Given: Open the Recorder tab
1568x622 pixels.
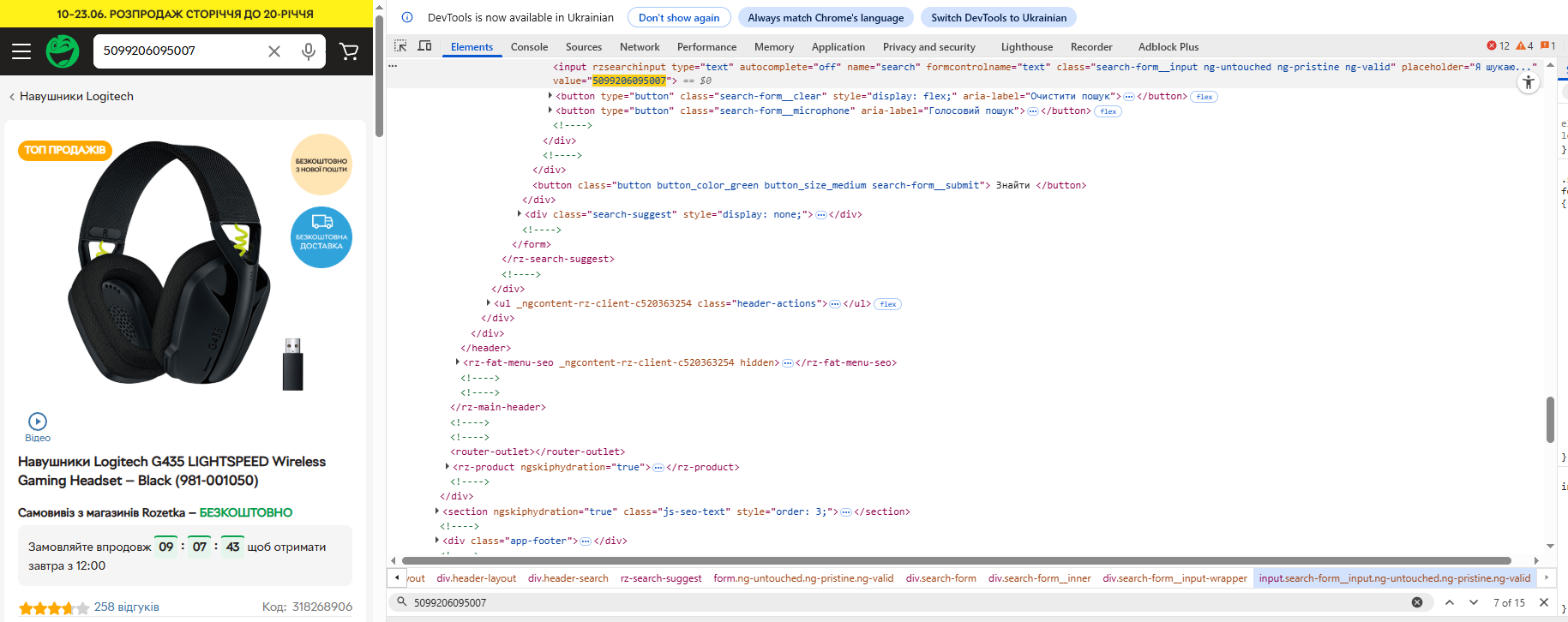Looking at the screenshot, I should point(1091,47).
